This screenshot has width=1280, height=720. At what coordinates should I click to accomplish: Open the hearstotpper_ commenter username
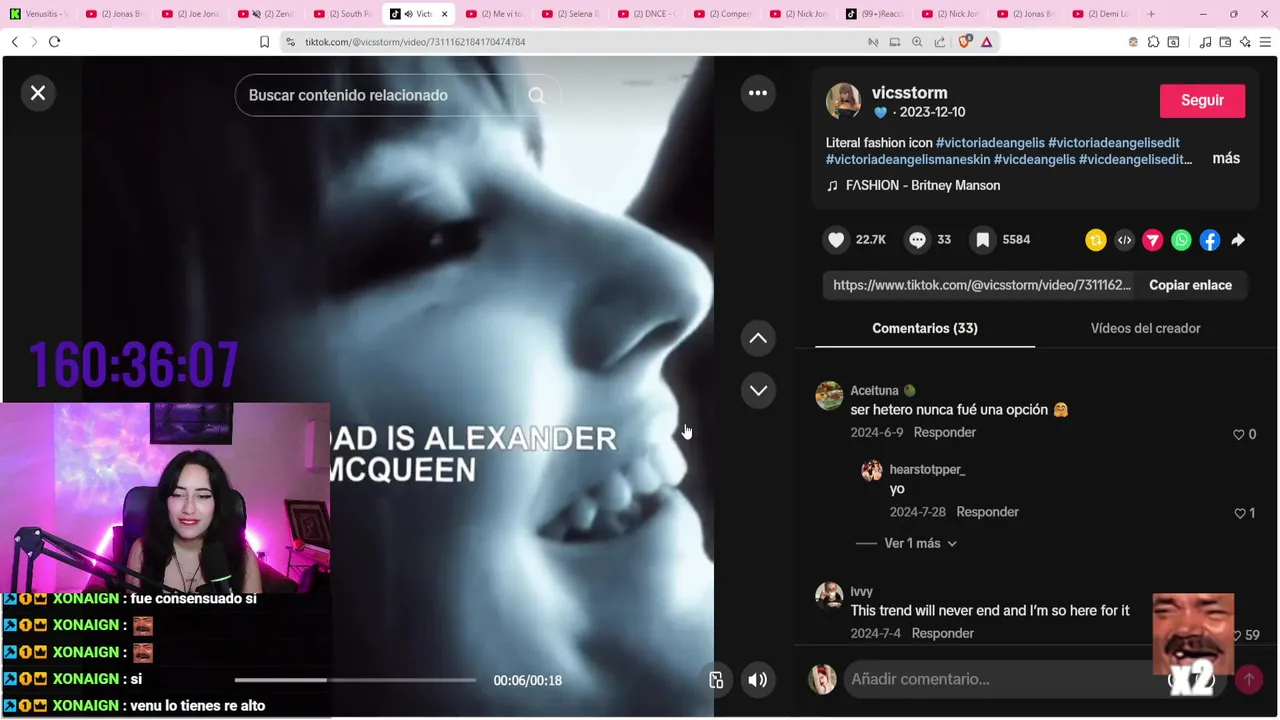pyautogui.click(x=927, y=469)
